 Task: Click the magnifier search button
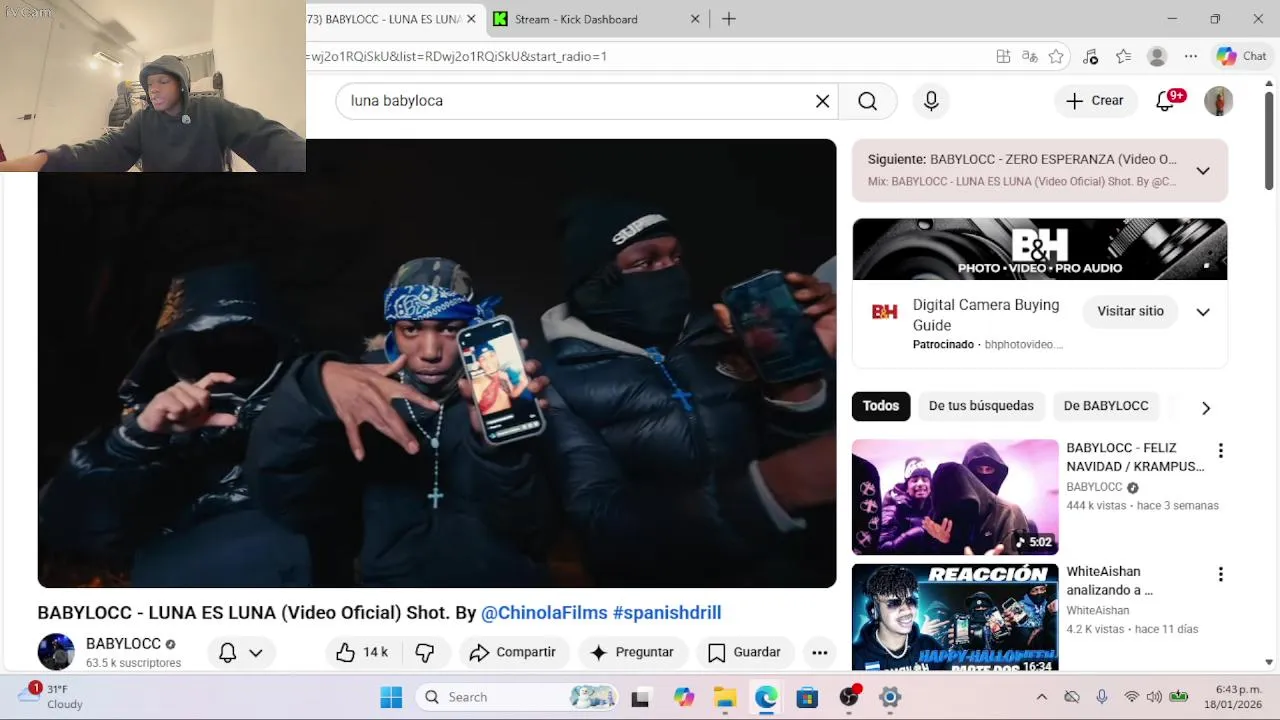[x=867, y=101]
